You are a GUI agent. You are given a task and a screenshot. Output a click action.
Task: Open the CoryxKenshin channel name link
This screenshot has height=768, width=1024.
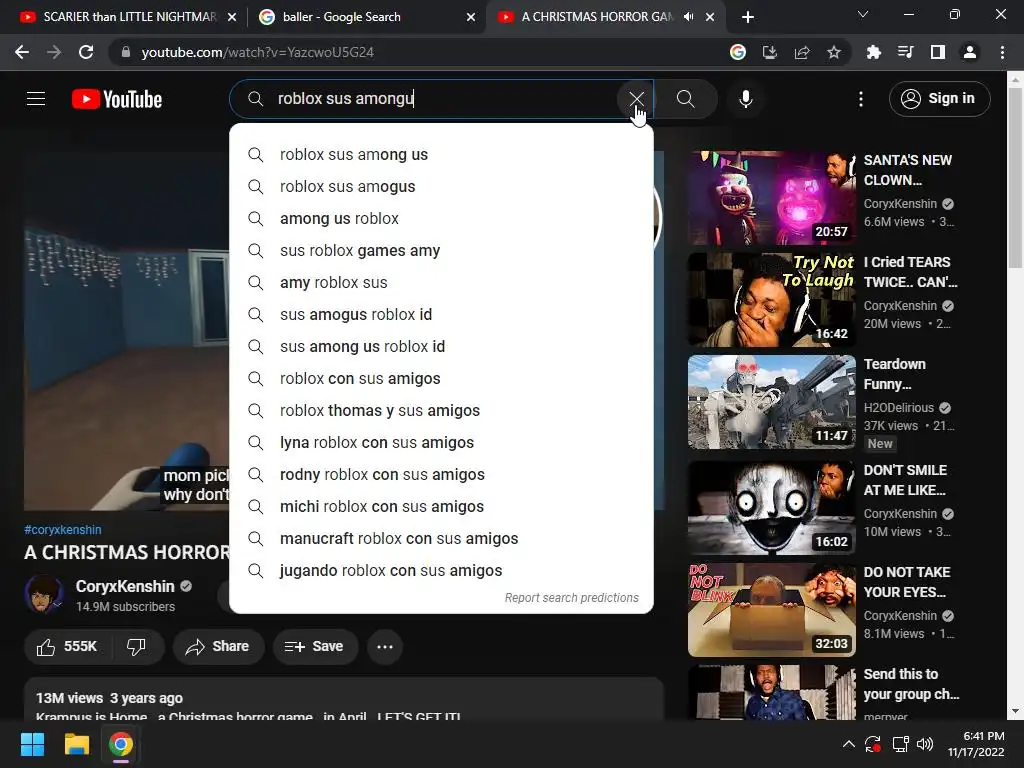tap(125, 586)
